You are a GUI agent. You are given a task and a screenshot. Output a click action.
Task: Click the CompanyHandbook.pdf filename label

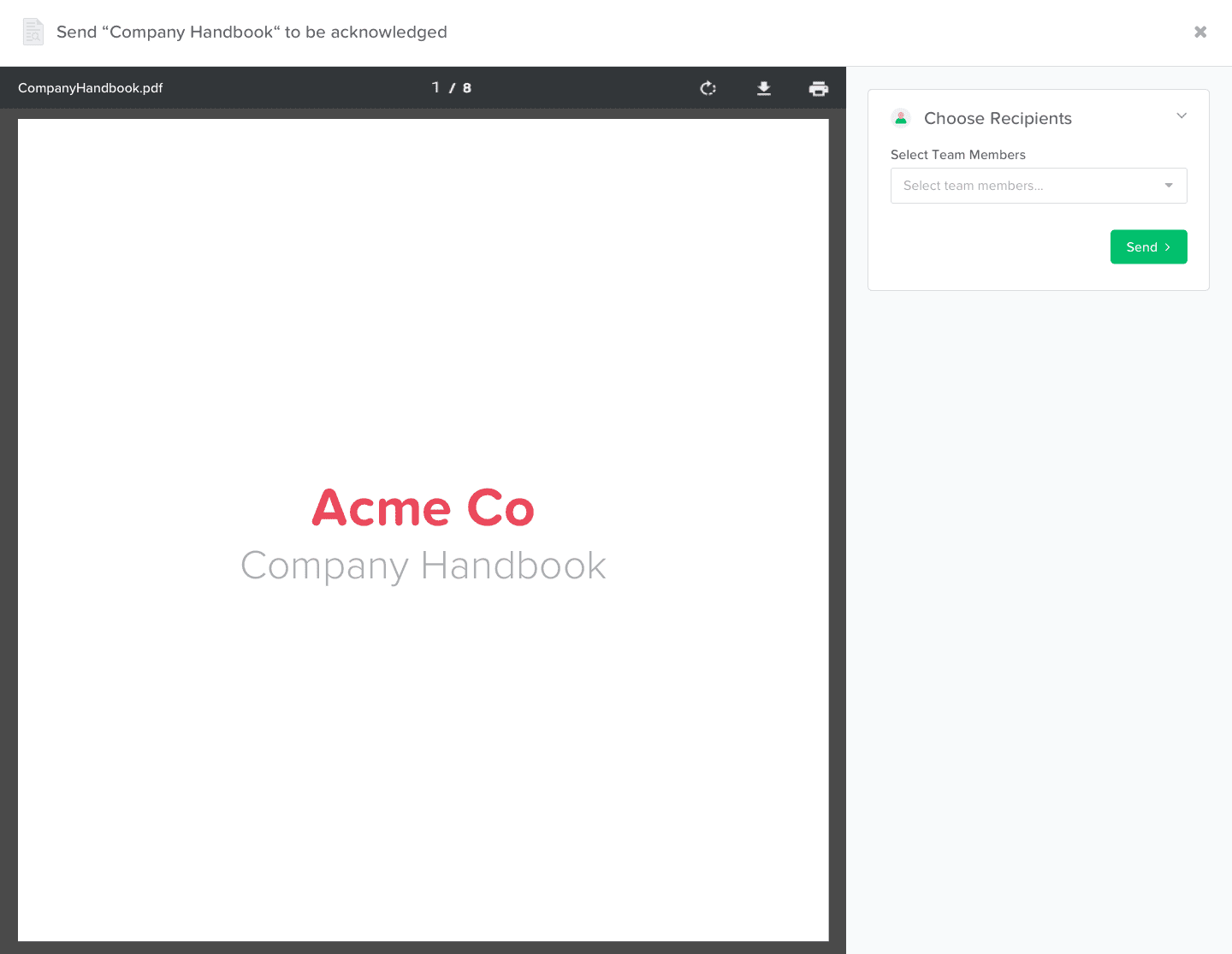coord(90,87)
